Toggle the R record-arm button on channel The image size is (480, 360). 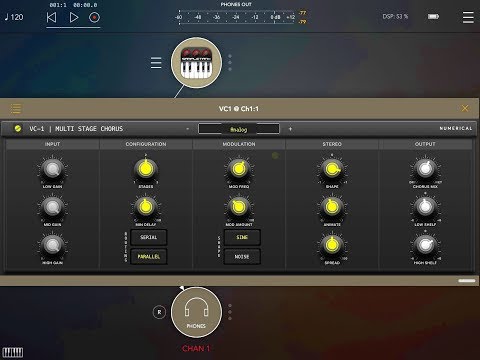[159, 312]
